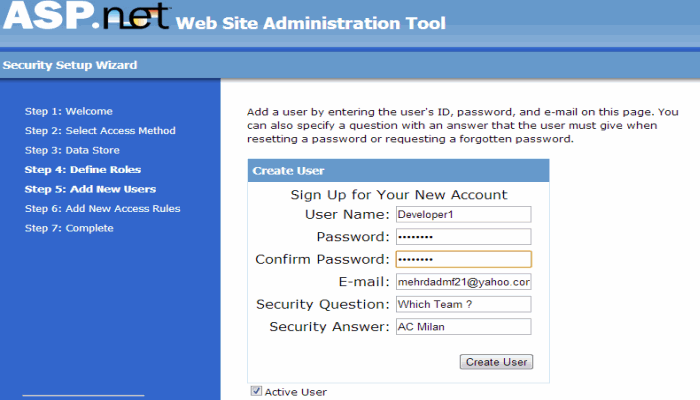
Task: Open Step 2: Select Access Method
Action: 100,131
